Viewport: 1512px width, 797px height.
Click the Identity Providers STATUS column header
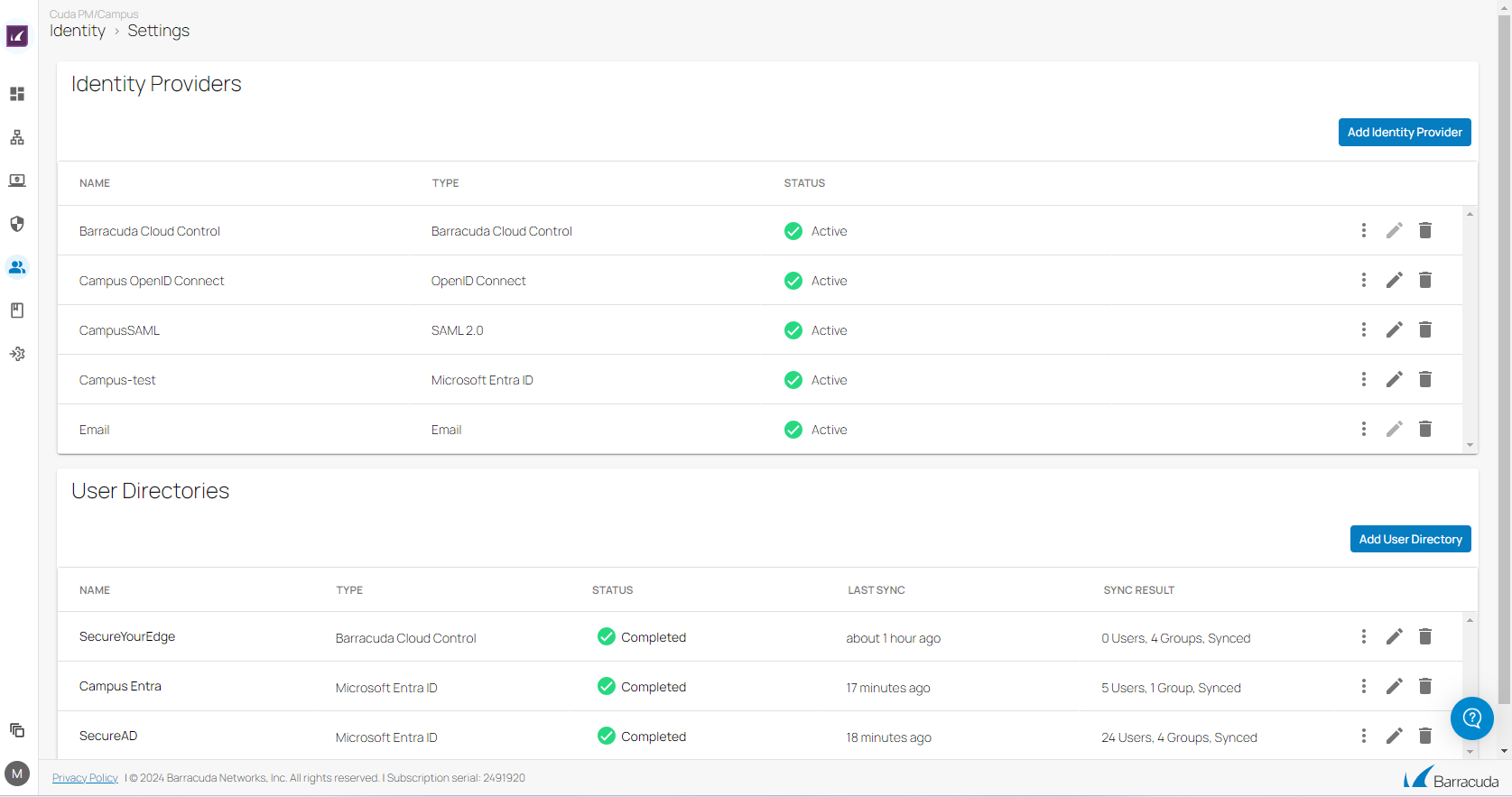click(x=804, y=183)
